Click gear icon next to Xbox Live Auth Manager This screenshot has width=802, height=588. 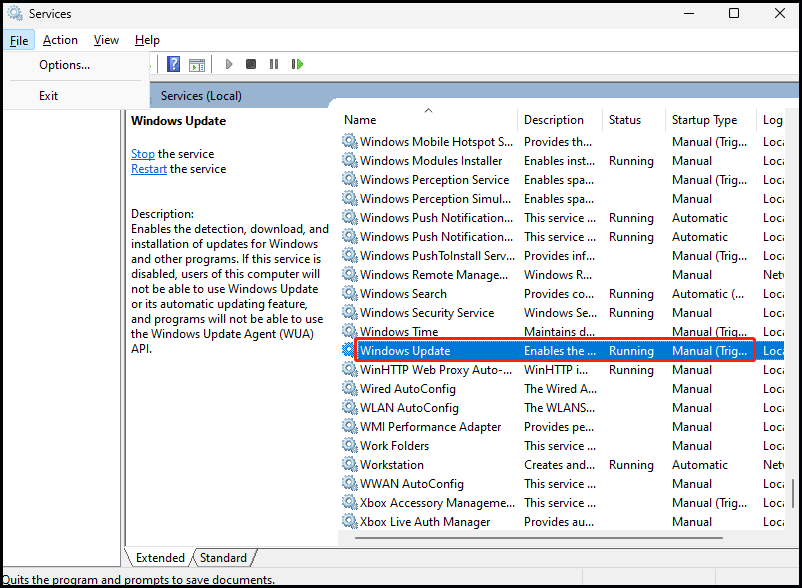click(350, 521)
